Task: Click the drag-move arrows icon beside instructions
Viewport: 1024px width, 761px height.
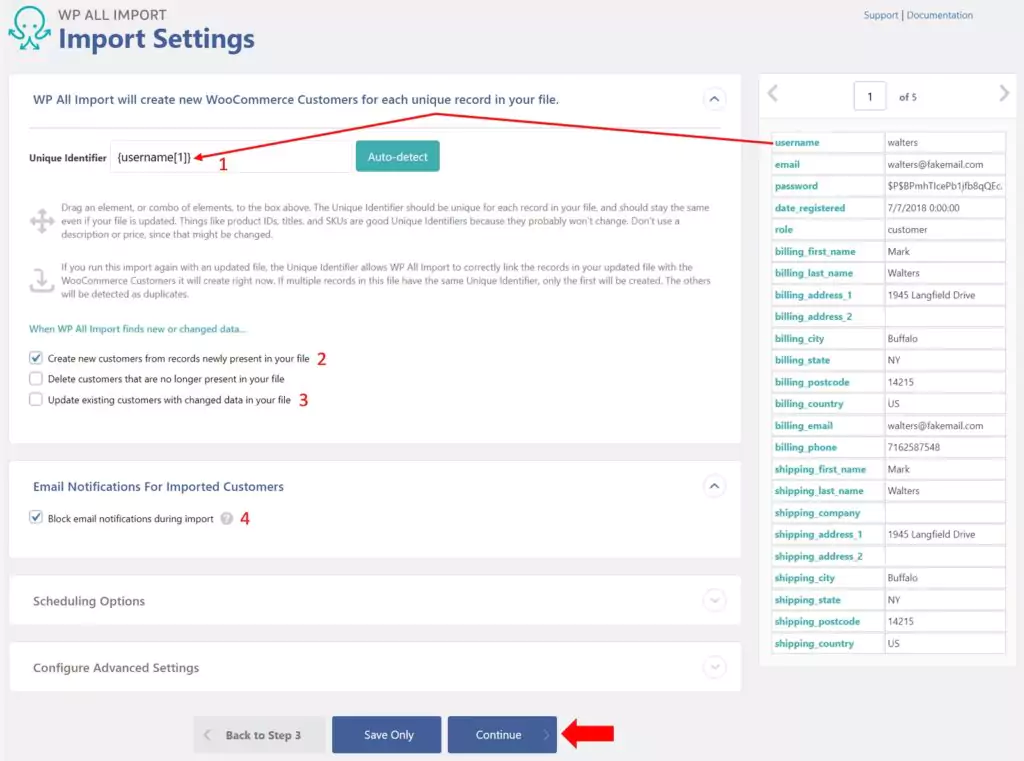Action: (42, 221)
